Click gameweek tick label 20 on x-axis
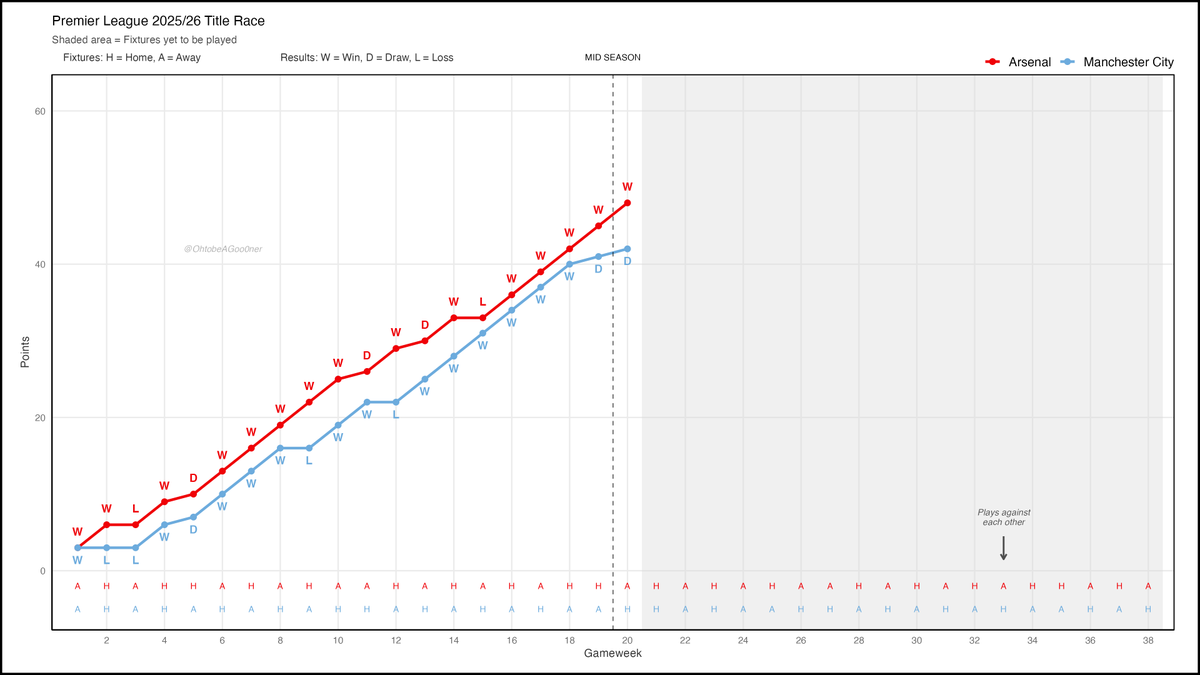This screenshot has height=675, width=1200. 627,639
